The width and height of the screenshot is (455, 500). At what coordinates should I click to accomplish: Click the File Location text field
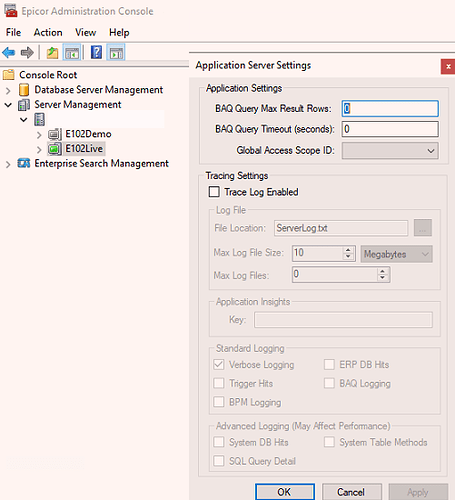[x=341, y=228]
